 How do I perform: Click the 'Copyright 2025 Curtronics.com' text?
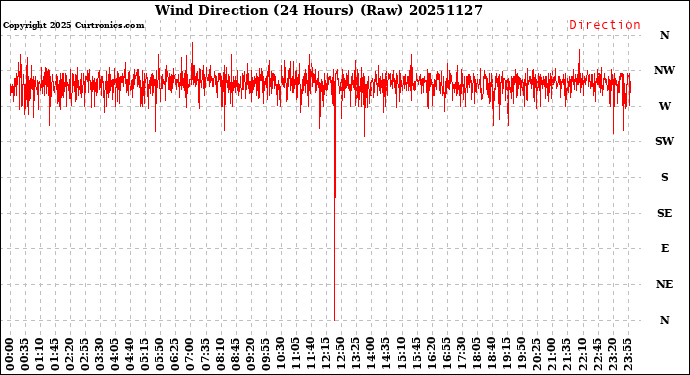[x=73, y=26]
